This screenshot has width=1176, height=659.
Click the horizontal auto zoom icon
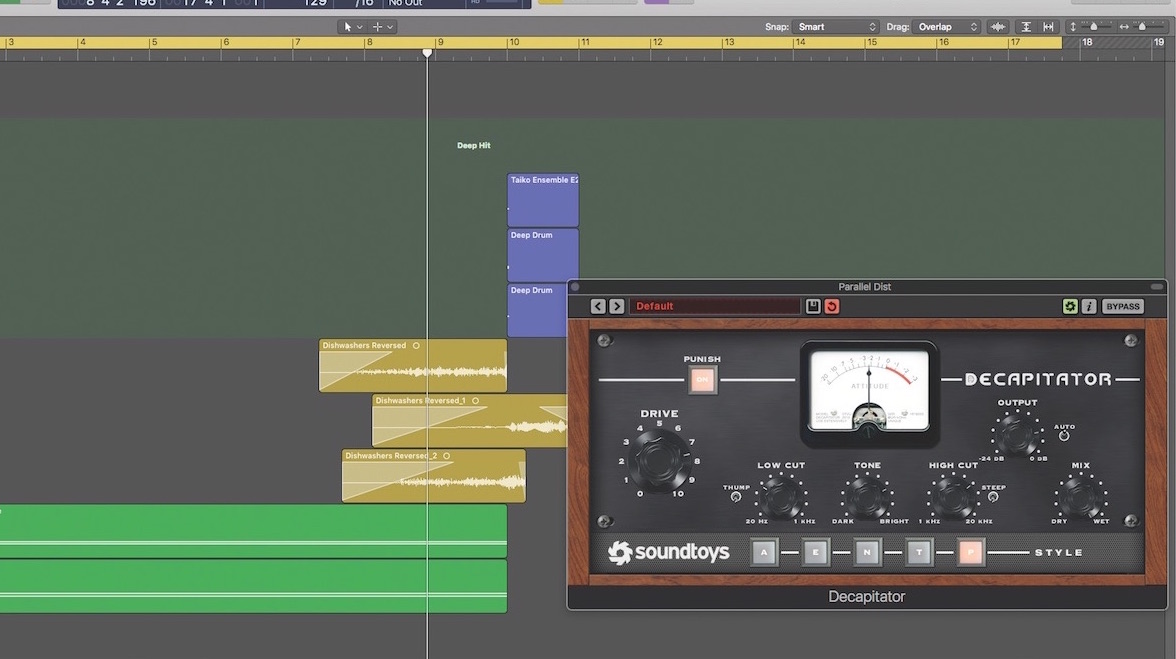coord(1048,27)
